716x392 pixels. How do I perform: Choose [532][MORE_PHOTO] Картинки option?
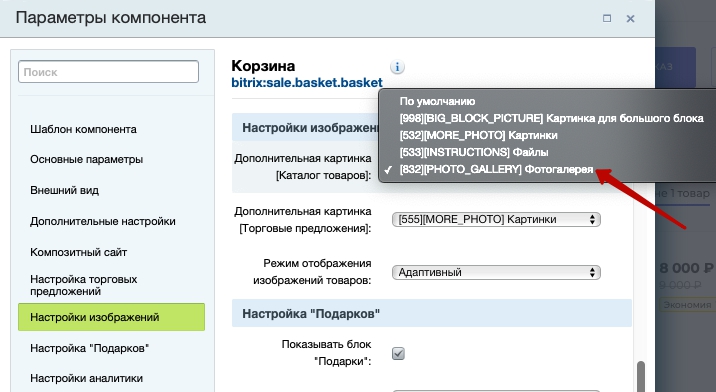[x=478, y=135]
